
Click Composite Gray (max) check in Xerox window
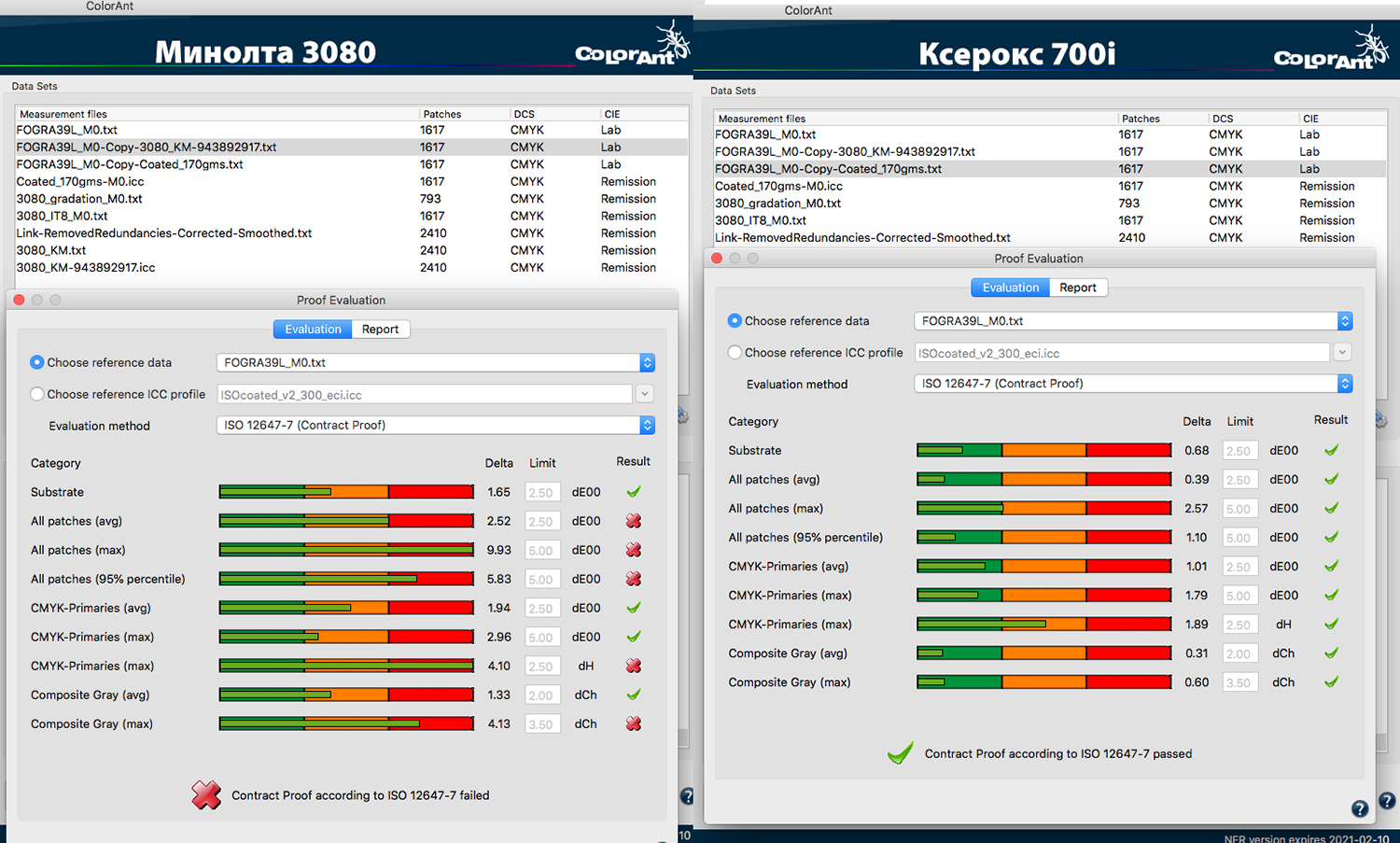1332,681
